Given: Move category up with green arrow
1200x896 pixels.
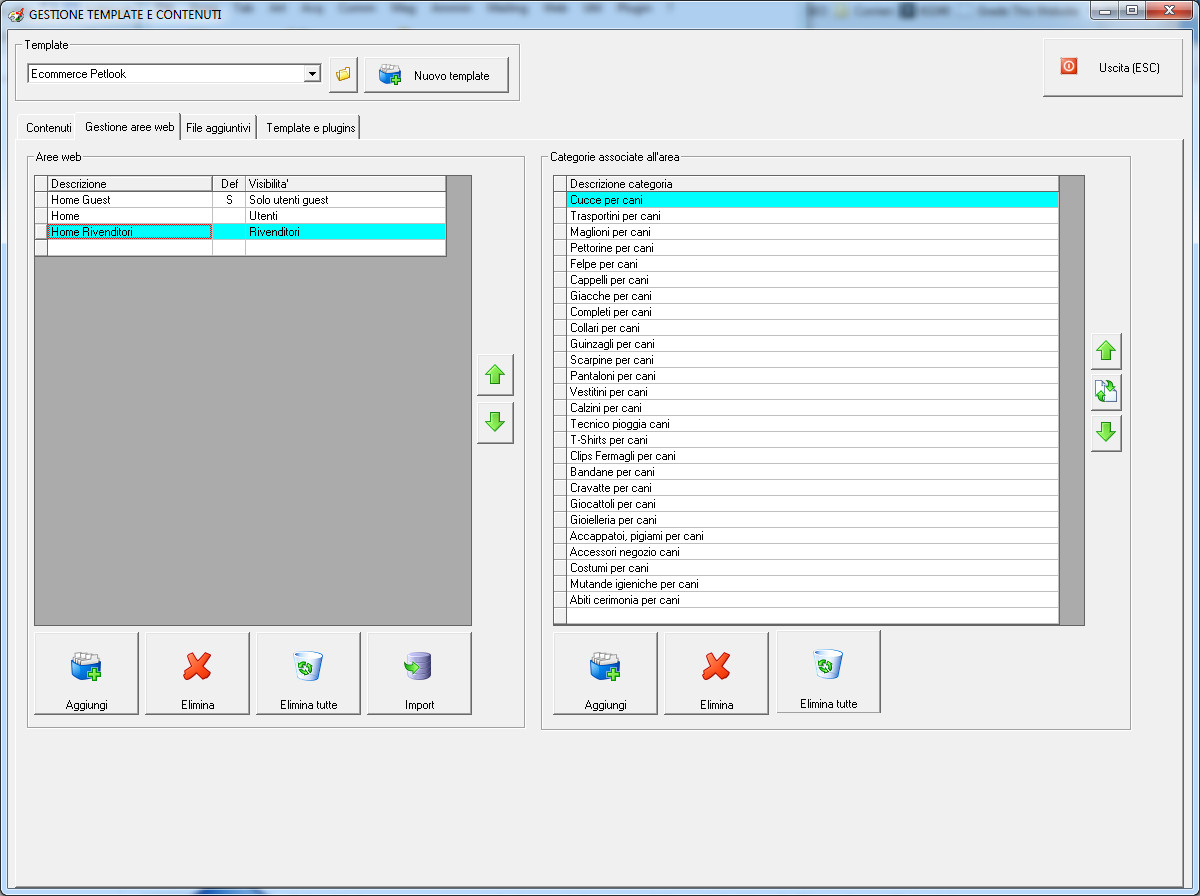Looking at the screenshot, I should click(x=1106, y=351).
